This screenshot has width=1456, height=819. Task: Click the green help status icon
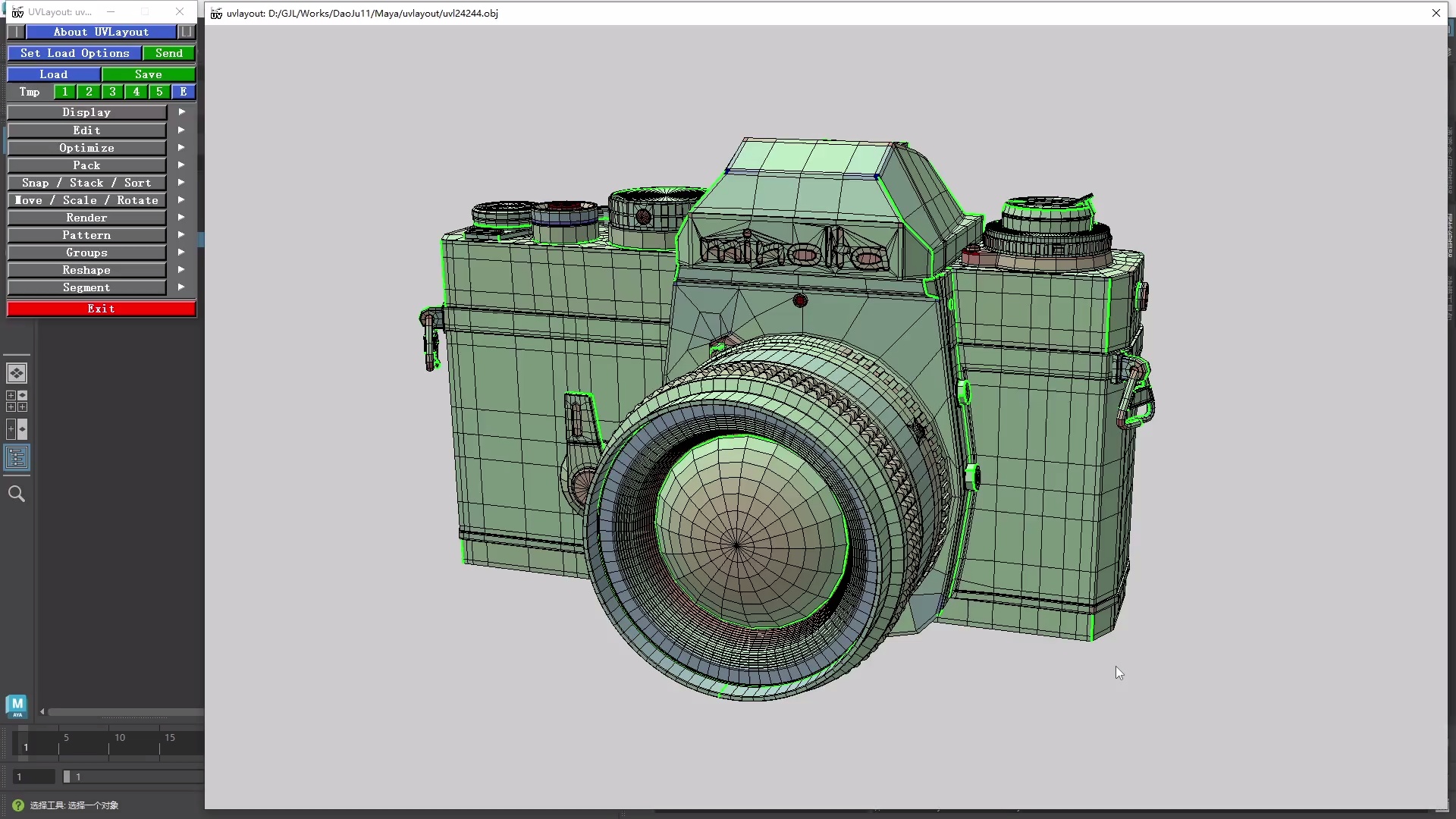point(18,805)
